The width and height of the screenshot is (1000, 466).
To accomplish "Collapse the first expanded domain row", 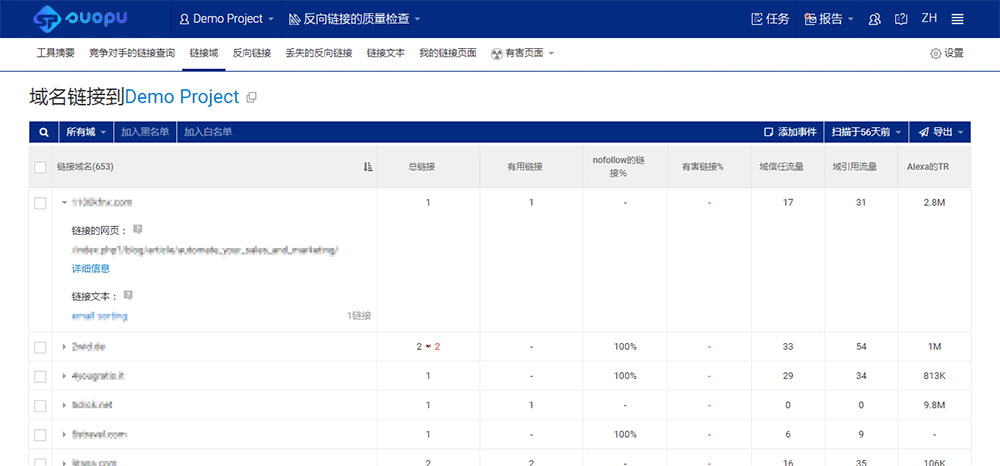I will pyautogui.click(x=64, y=203).
